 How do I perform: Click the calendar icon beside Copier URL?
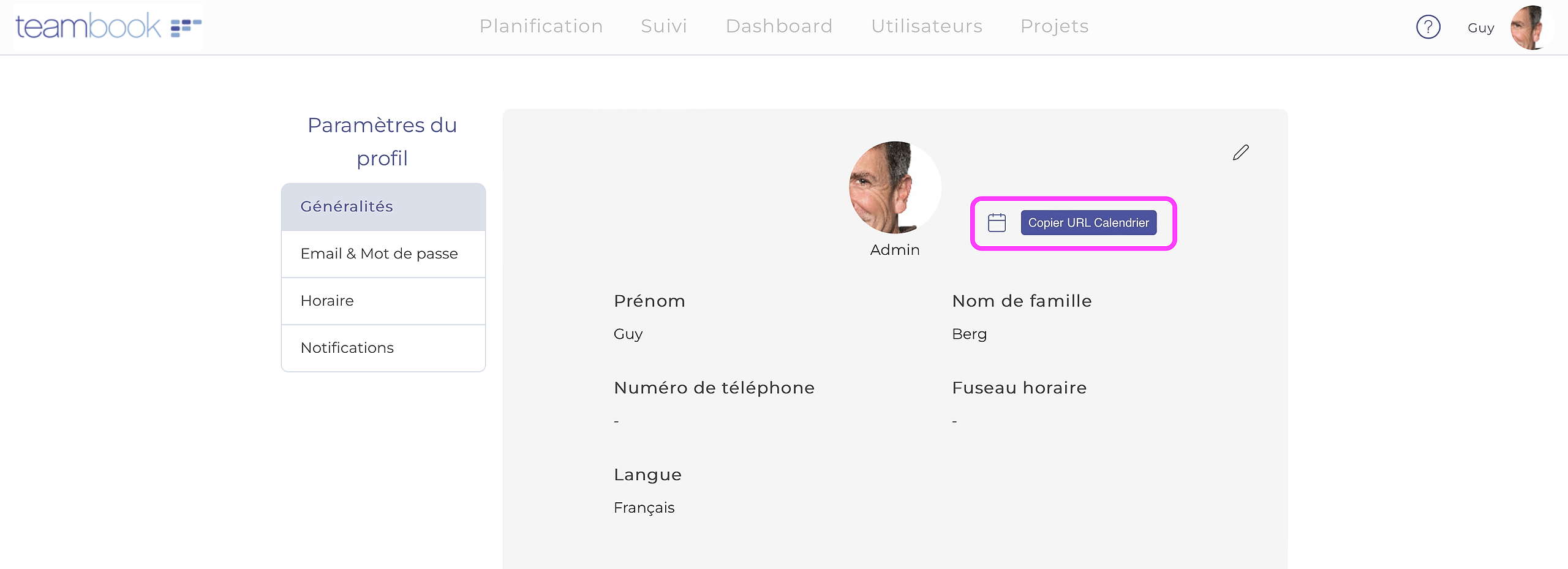point(997,222)
